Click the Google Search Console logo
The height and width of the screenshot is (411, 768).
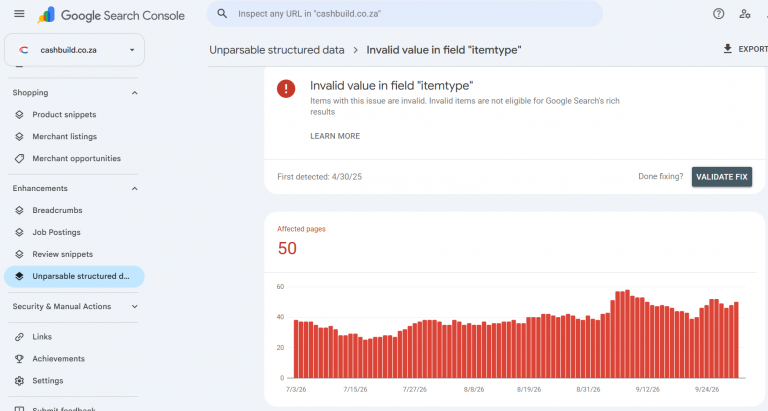pyautogui.click(x=111, y=15)
